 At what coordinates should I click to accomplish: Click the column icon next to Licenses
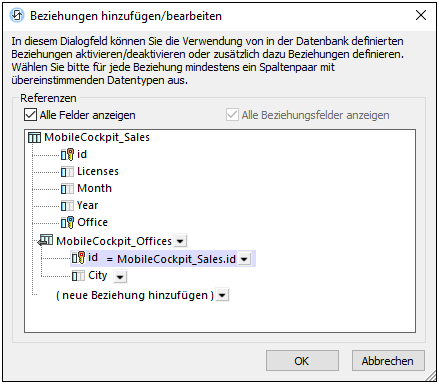[x=67, y=172]
